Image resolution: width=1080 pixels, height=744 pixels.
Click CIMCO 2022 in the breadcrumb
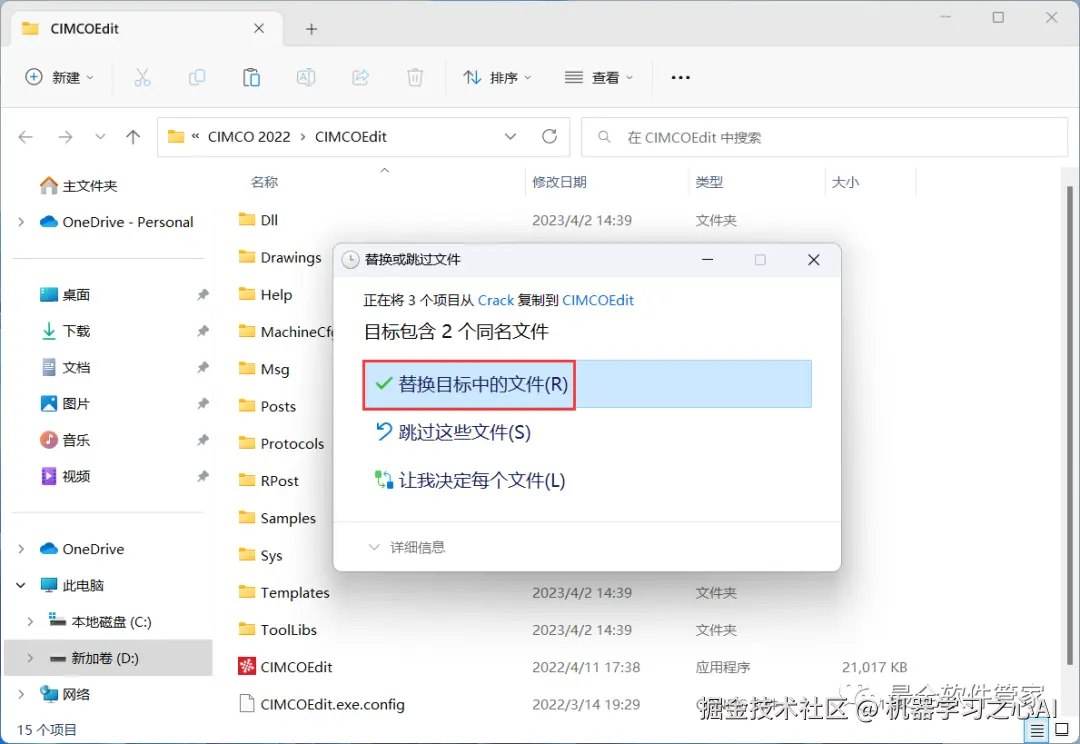(249, 137)
